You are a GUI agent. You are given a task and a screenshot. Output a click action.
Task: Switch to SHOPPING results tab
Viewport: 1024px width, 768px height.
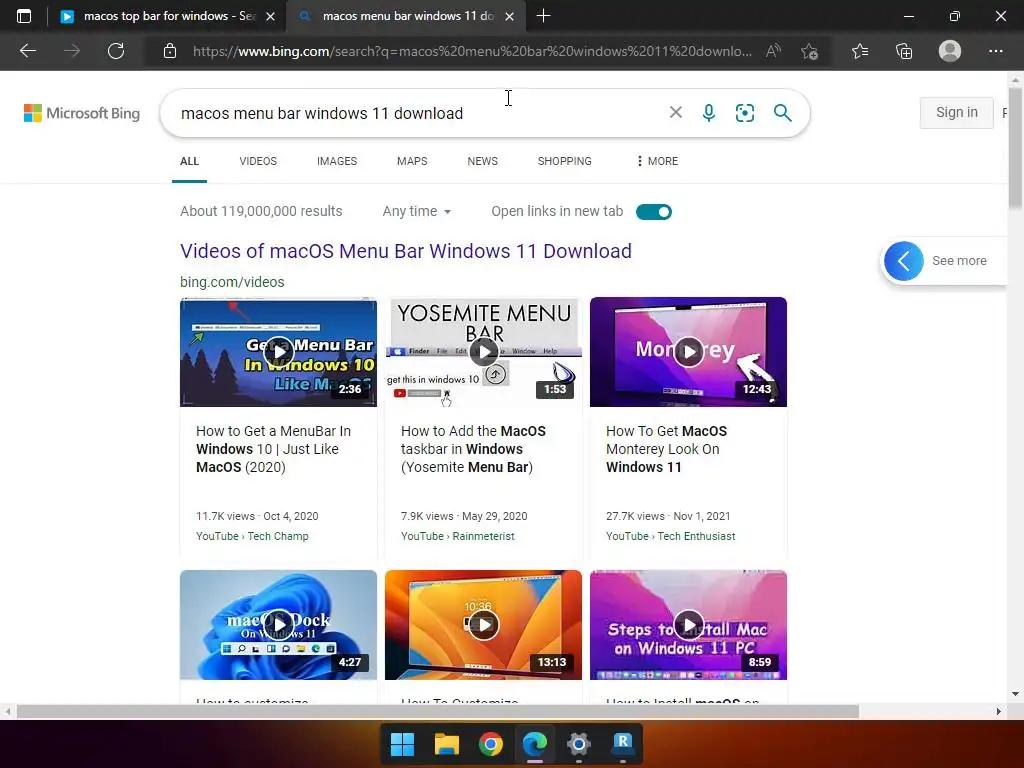click(564, 161)
